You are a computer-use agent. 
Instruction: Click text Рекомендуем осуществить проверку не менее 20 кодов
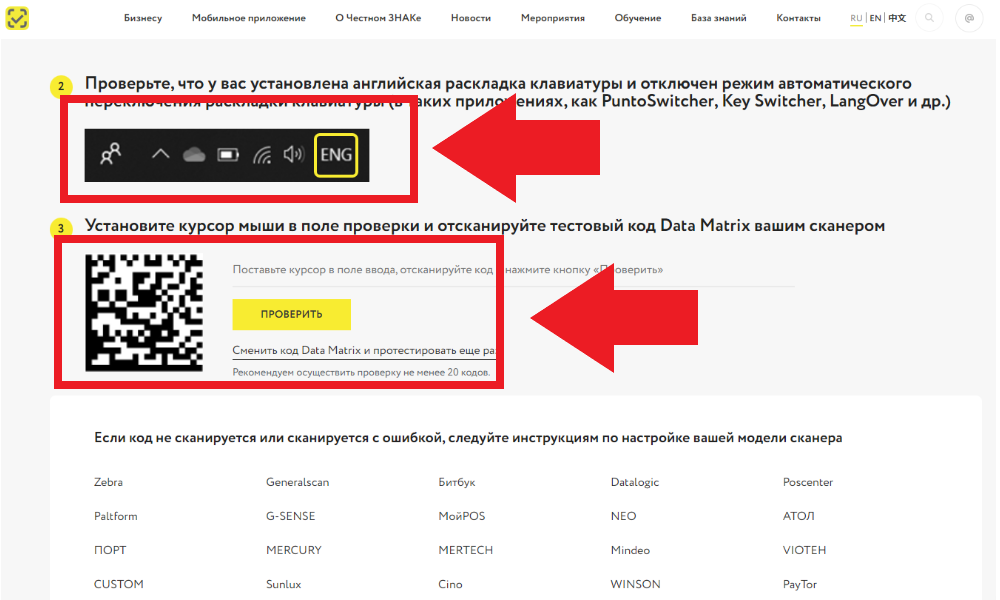point(361,372)
